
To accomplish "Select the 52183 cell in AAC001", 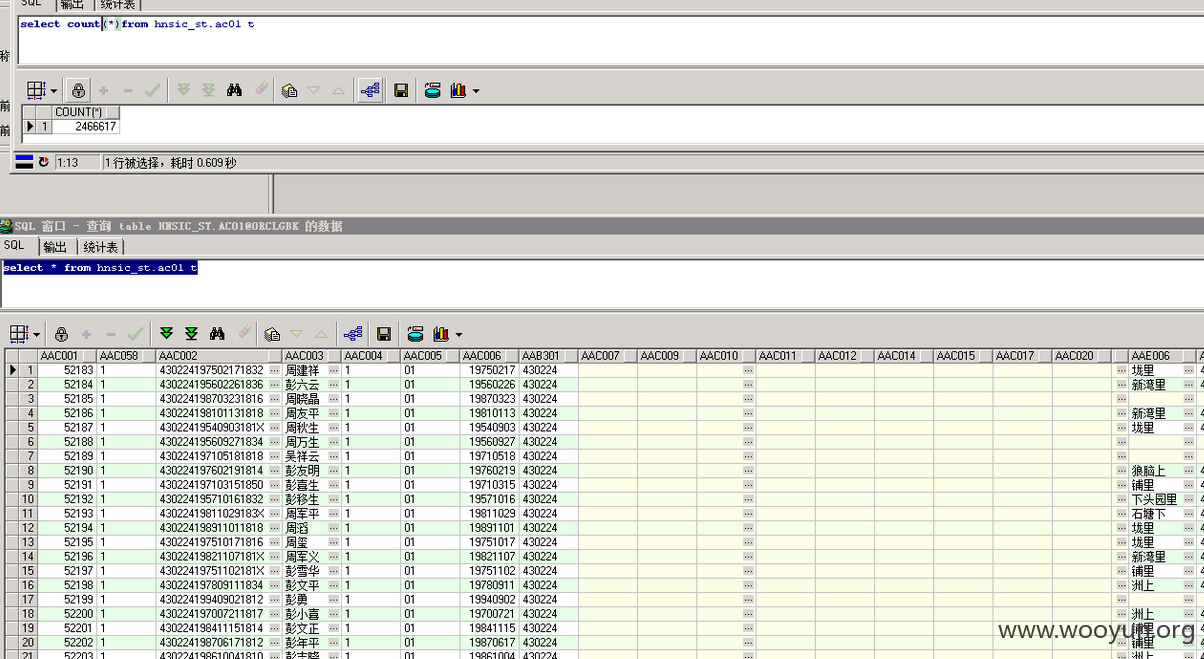I will [67, 370].
